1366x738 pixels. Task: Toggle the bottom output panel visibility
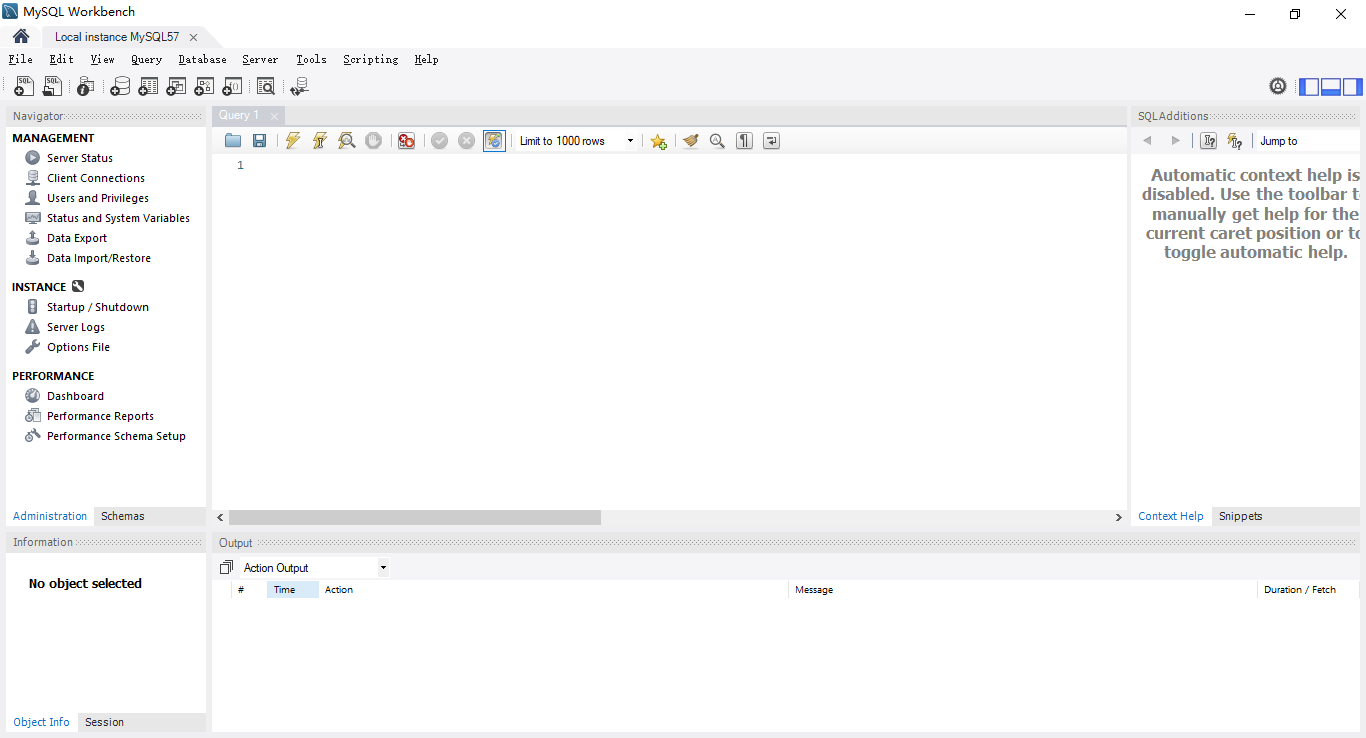click(1331, 87)
